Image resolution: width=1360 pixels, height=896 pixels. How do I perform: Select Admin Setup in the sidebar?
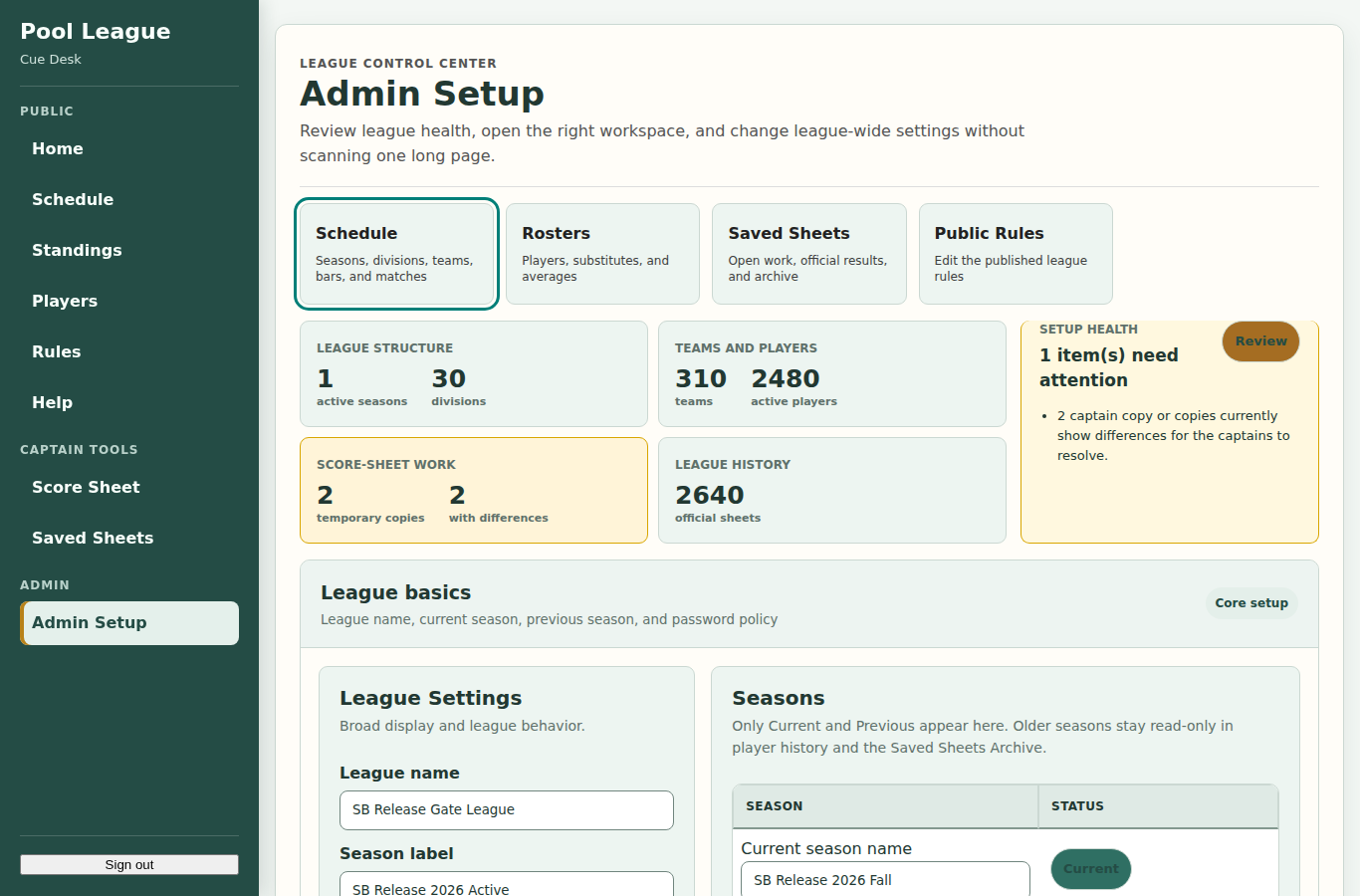point(129,623)
